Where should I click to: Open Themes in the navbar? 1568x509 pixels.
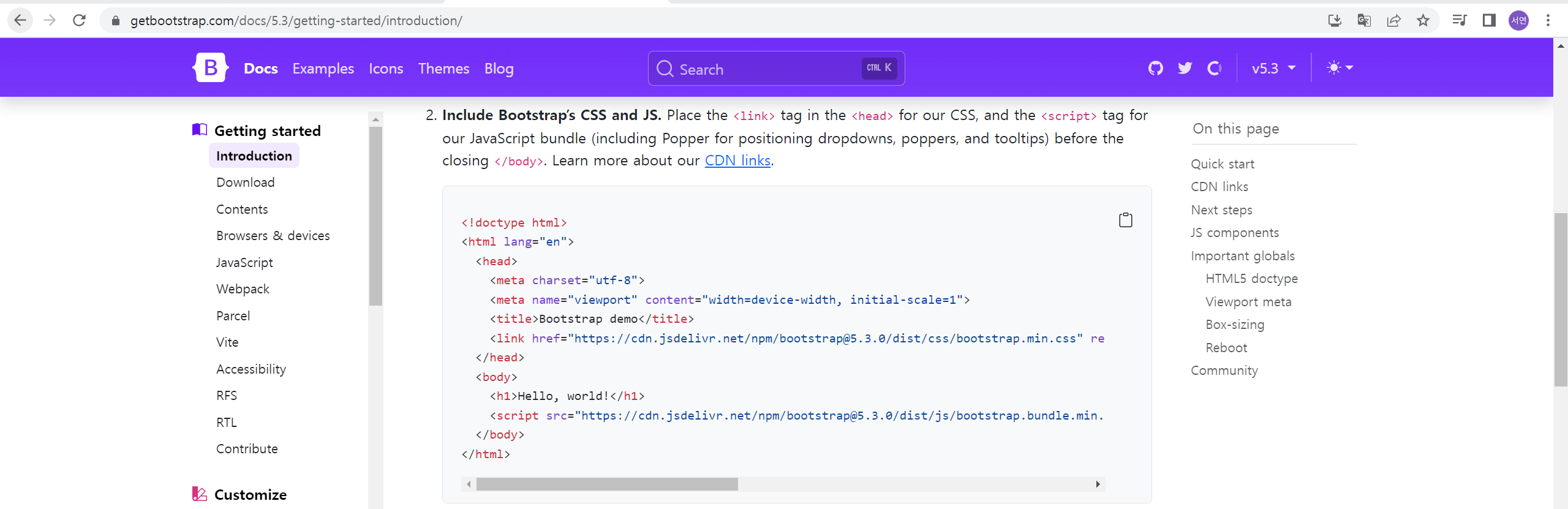[x=443, y=69]
